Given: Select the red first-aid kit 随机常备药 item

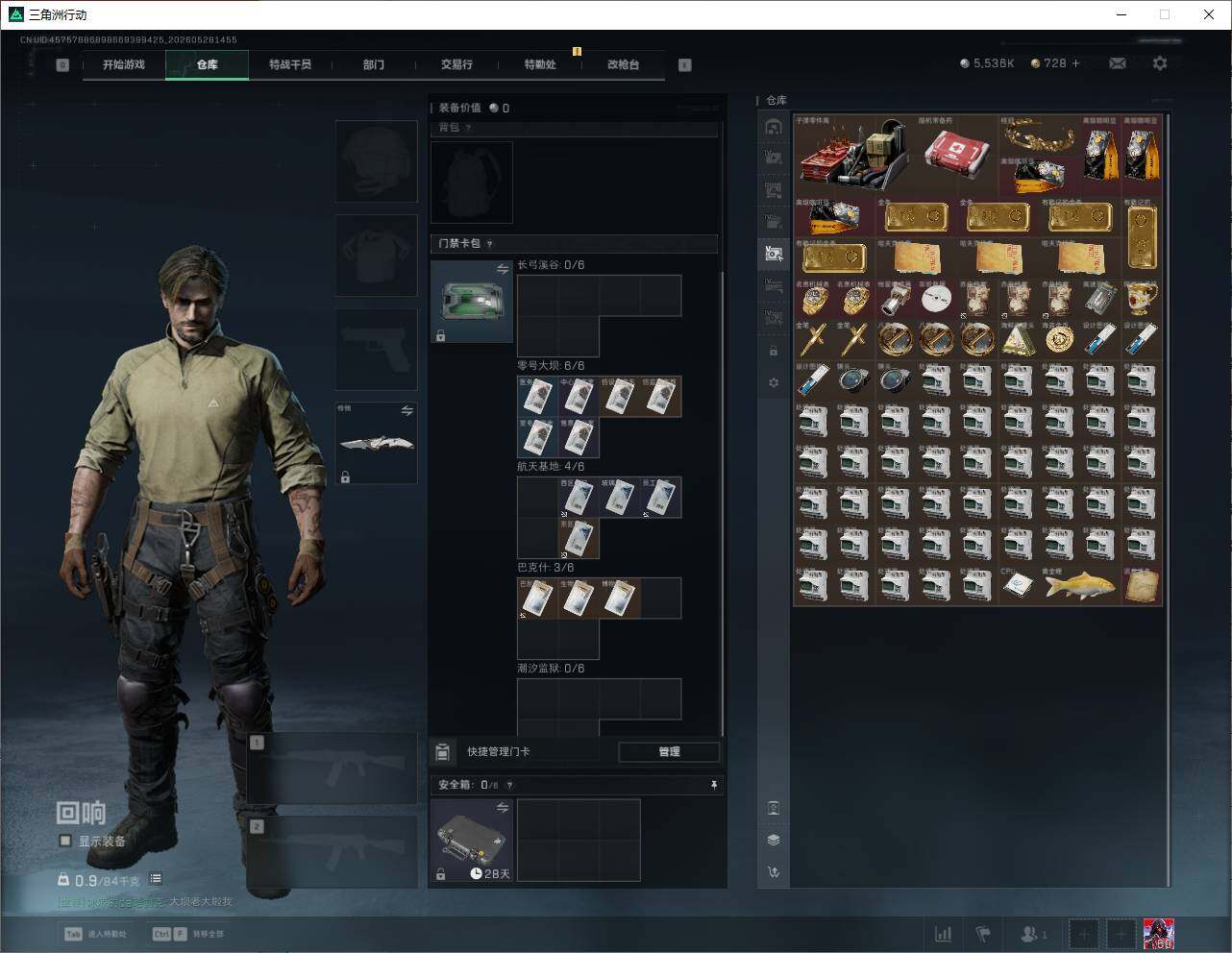Looking at the screenshot, I should coord(957,155).
